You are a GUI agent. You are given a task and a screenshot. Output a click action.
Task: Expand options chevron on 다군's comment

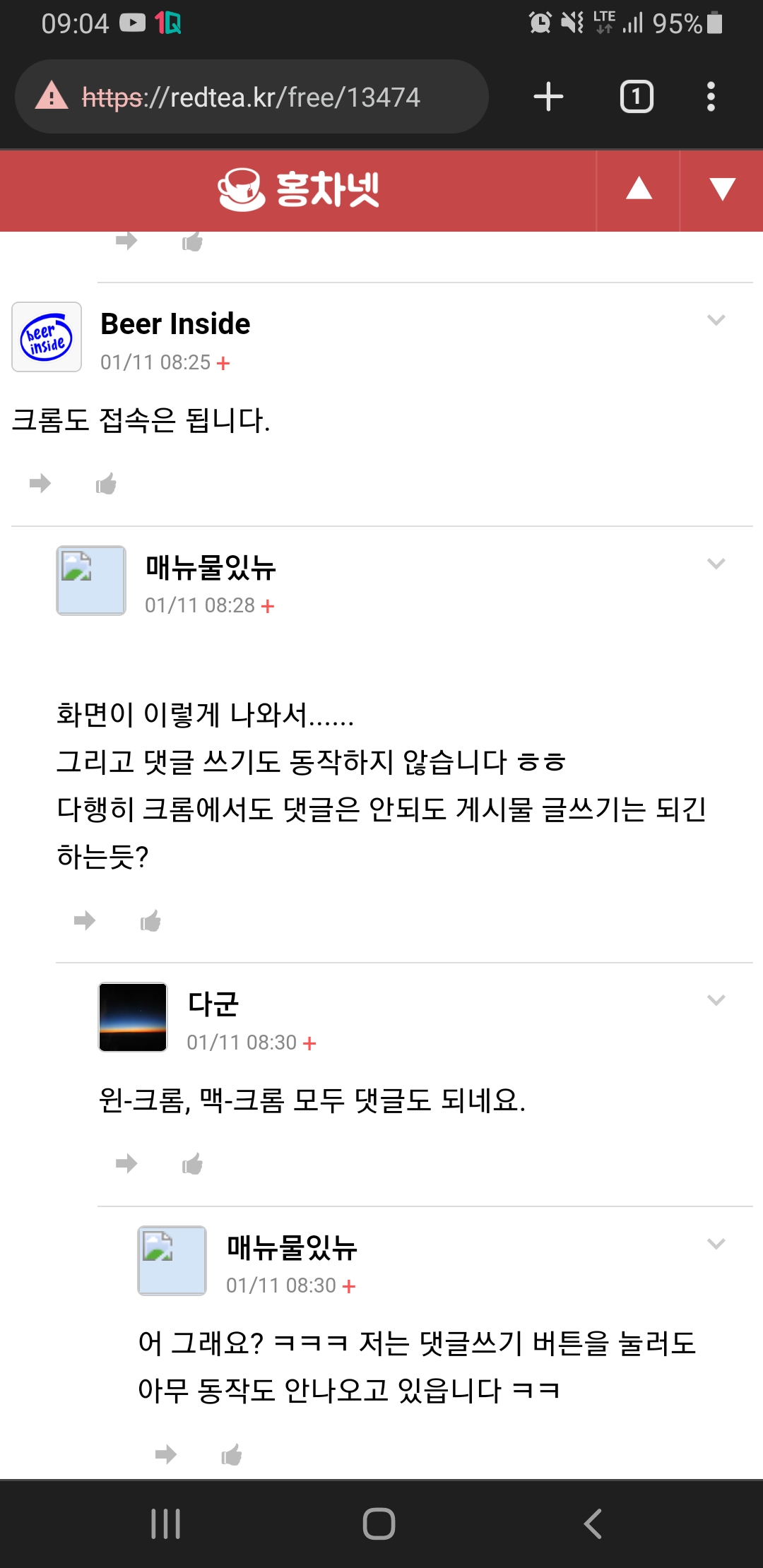[x=716, y=1000]
